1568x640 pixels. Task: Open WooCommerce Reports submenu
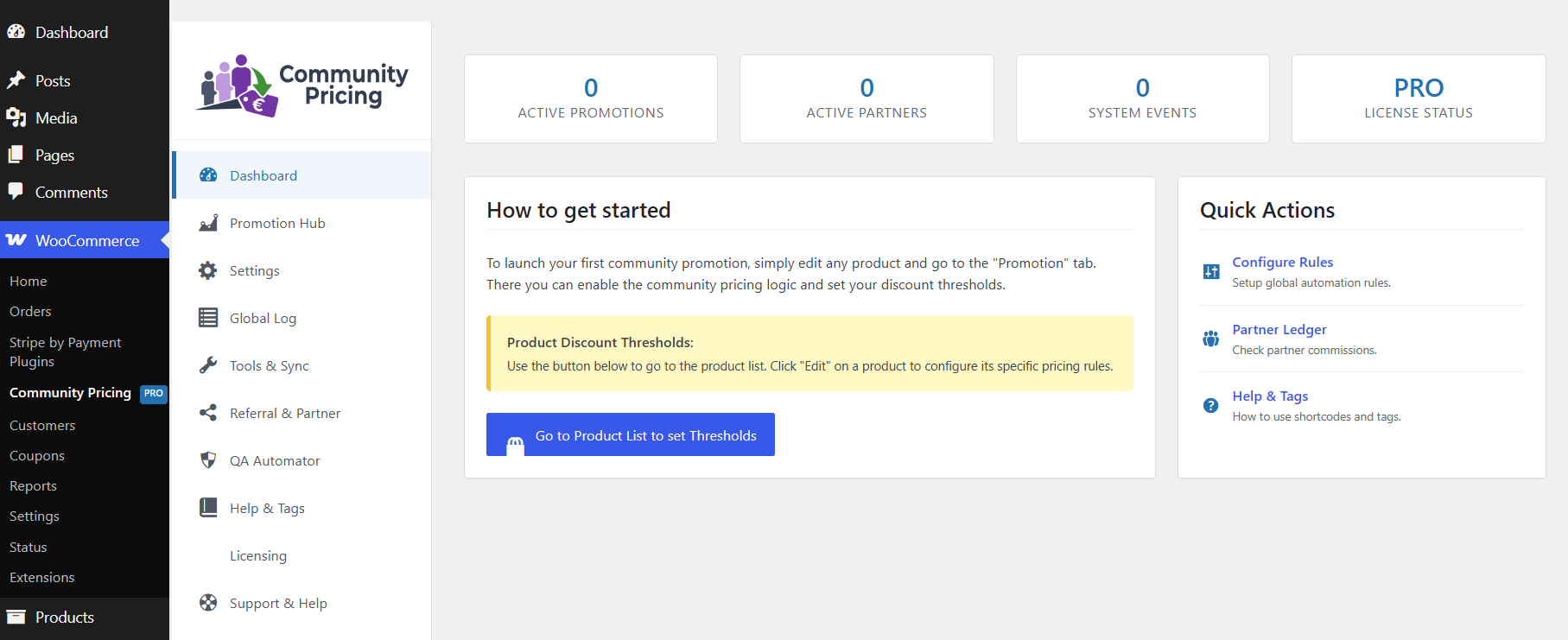click(x=33, y=485)
